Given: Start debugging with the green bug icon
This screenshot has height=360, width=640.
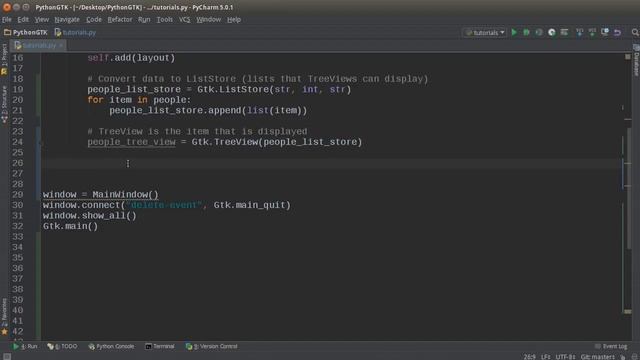Looking at the screenshot, I should coord(527,32).
